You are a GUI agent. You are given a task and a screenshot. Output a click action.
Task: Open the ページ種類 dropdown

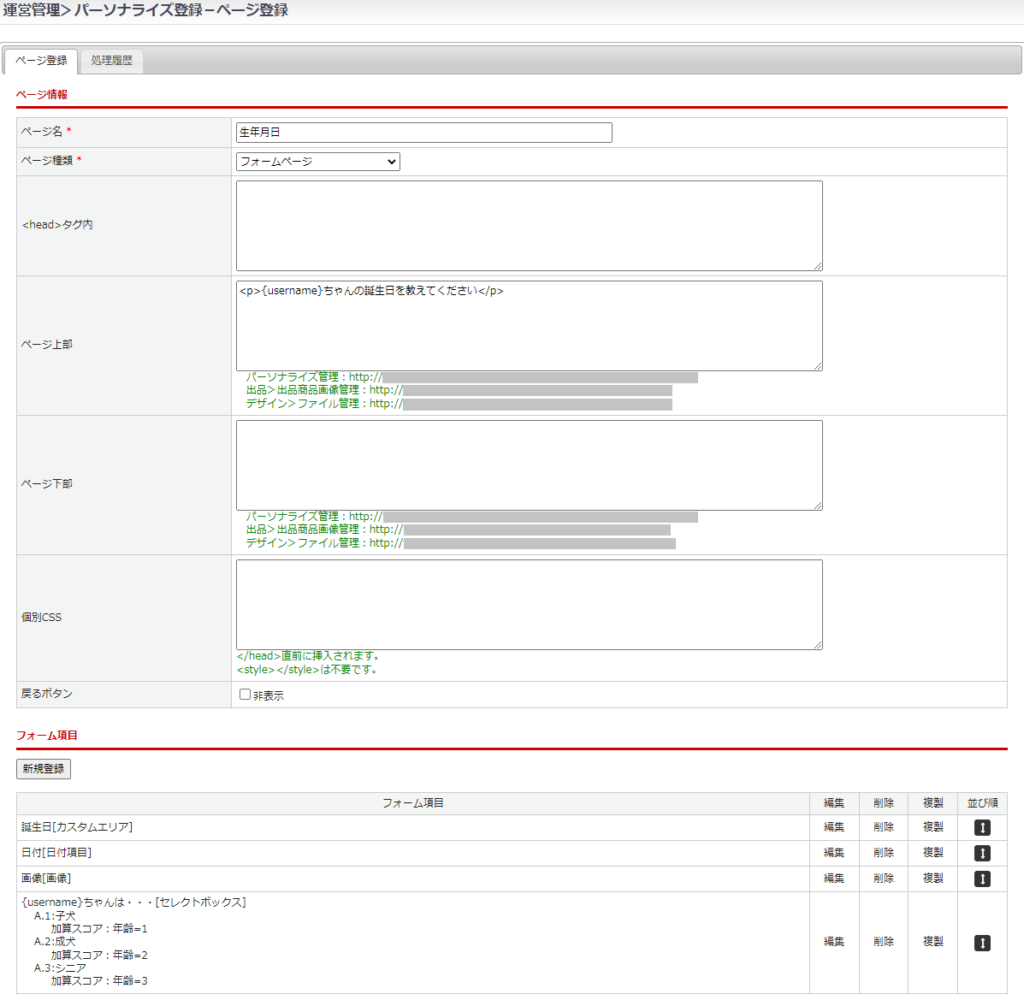click(x=317, y=161)
